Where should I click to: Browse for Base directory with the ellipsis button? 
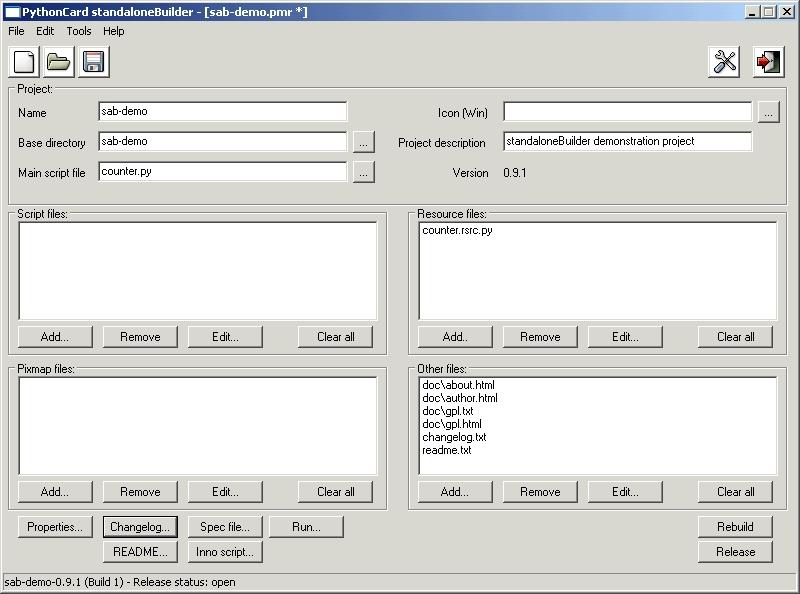(364, 142)
